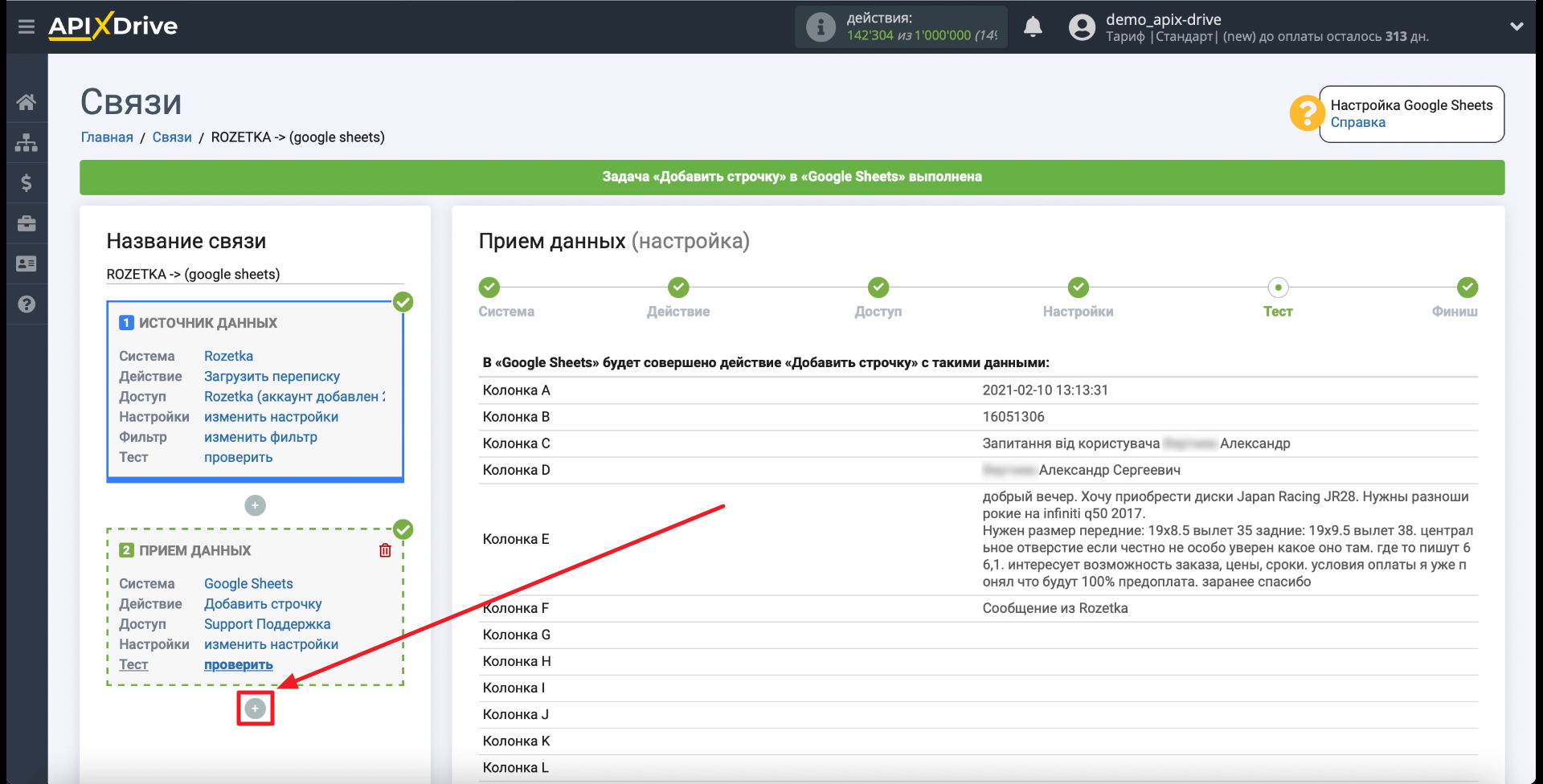This screenshot has width=1543, height=784.
Task: Click the ИСТОЧНИК ДАННЫХ block header
Action: [208, 323]
